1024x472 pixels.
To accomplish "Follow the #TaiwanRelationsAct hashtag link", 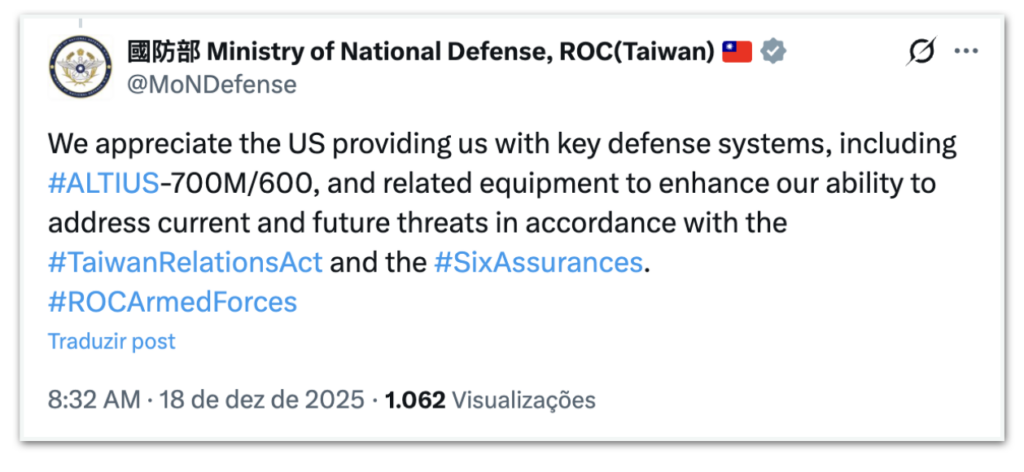I will (185, 262).
